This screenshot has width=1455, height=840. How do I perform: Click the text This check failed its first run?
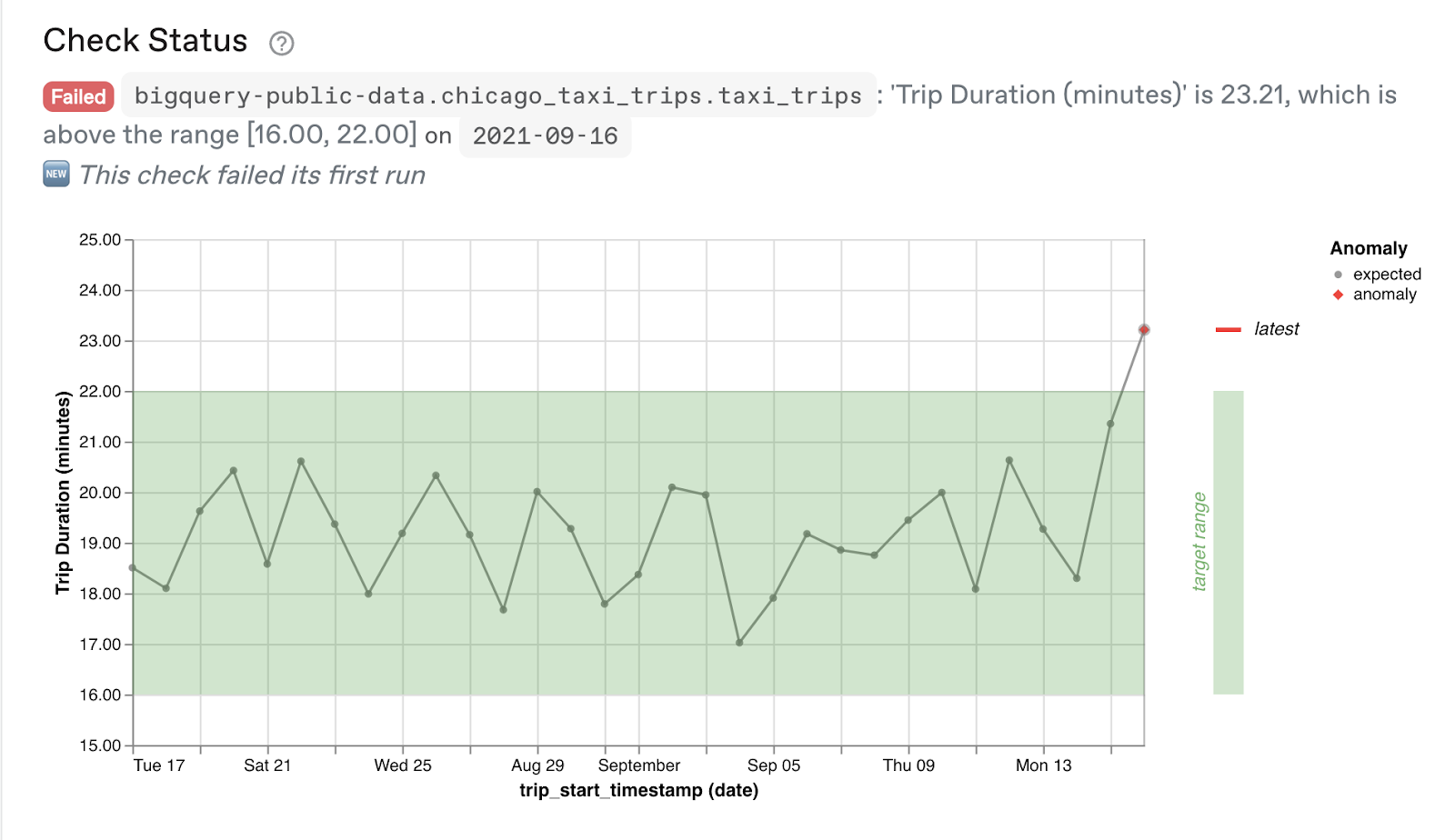(252, 175)
